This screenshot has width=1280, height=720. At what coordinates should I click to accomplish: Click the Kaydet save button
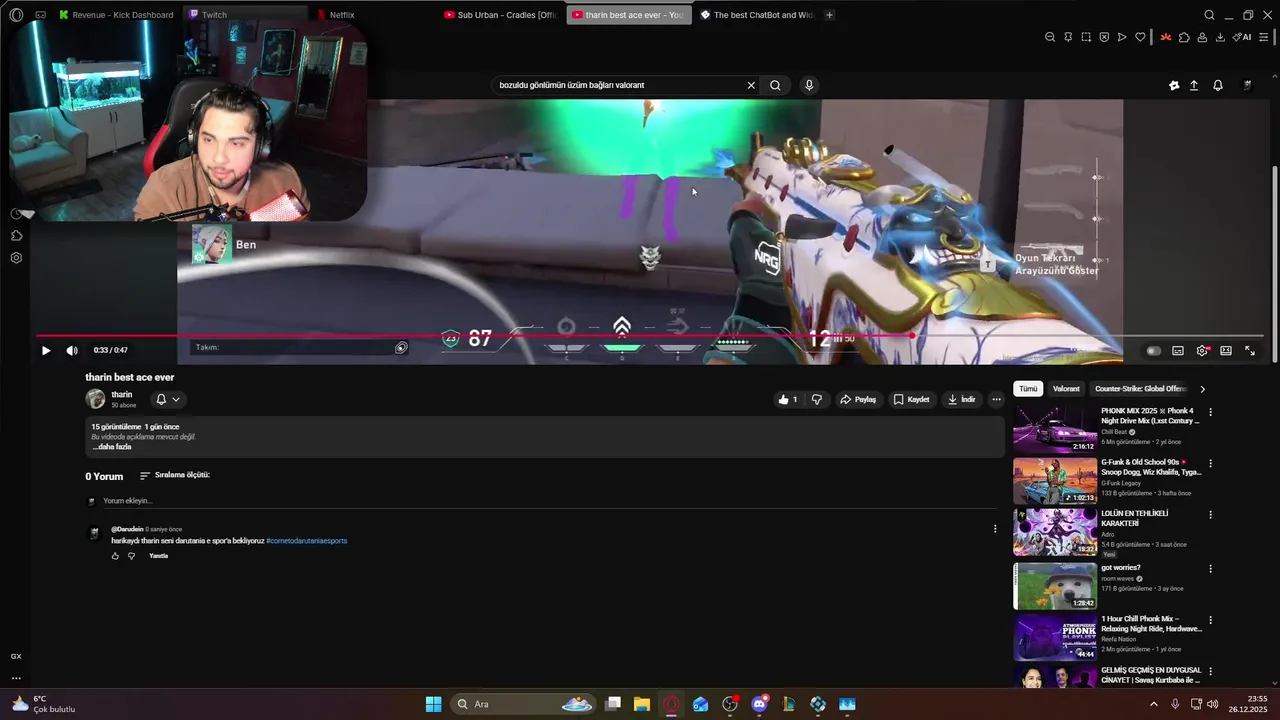pos(911,399)
